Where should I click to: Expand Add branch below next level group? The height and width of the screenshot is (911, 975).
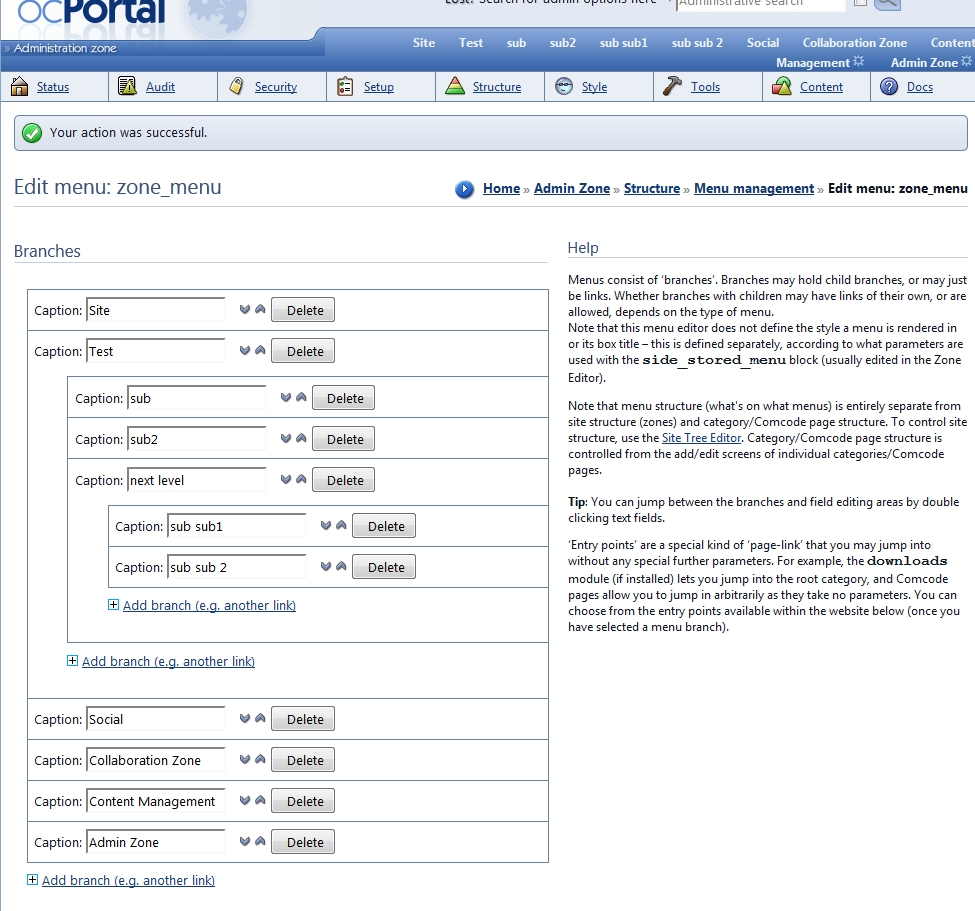click(72, 661)
